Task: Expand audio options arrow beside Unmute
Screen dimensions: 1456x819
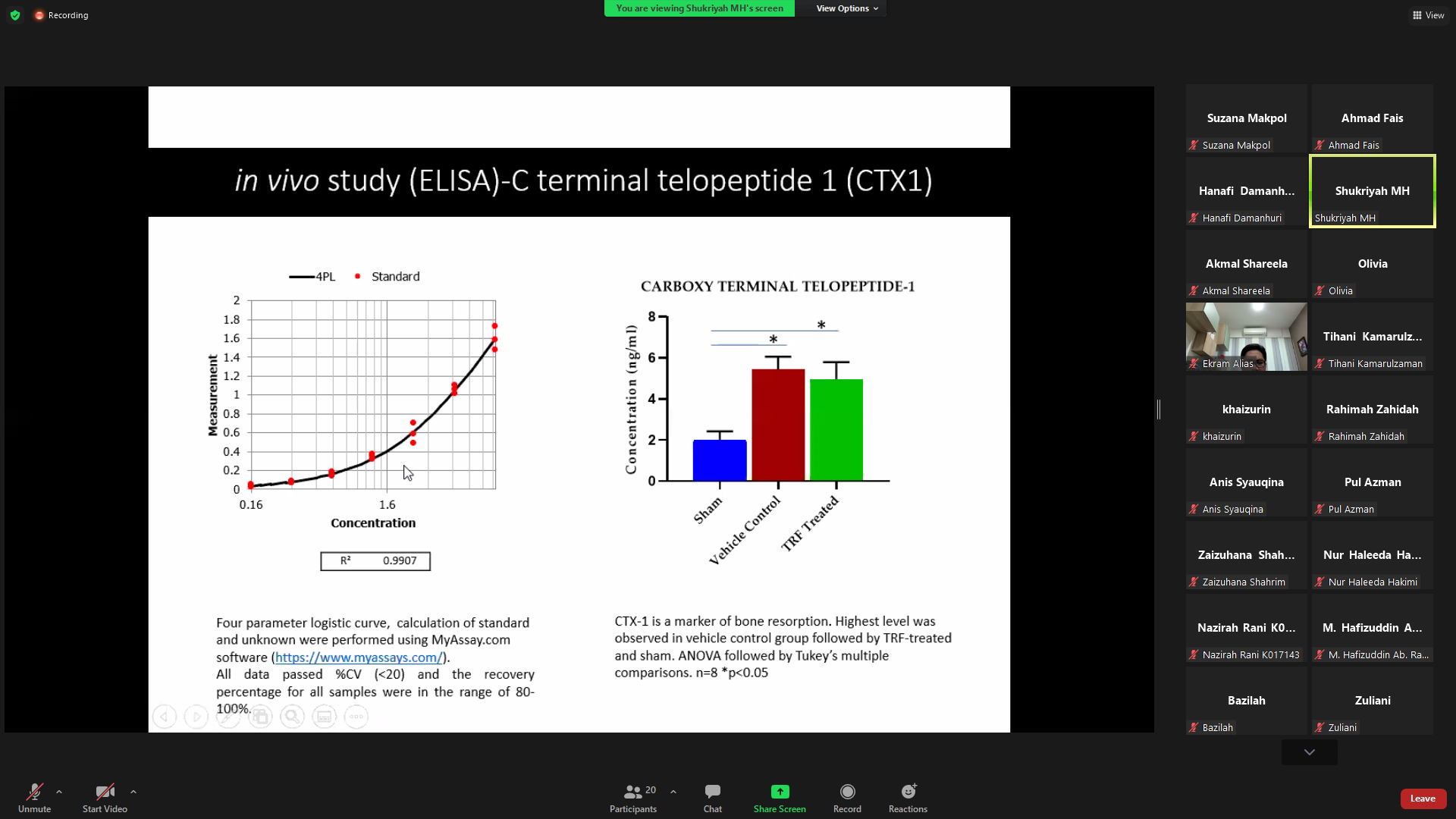Action: [x=59, y=792]
